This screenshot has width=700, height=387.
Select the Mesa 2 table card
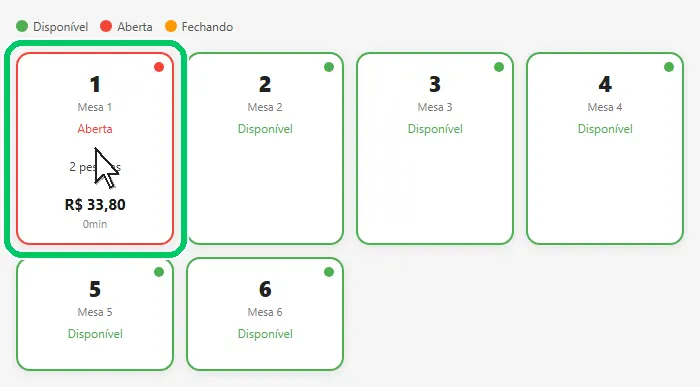265,149
